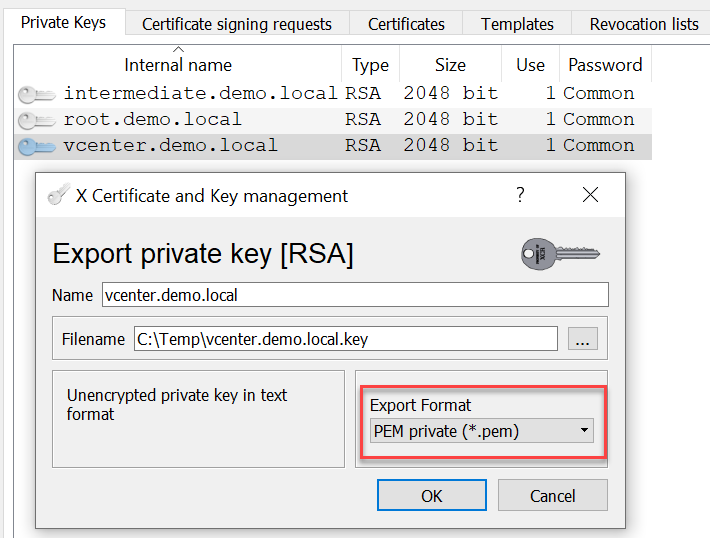Open the Revocation lists tab
The image size is (710, 538).
643,23
